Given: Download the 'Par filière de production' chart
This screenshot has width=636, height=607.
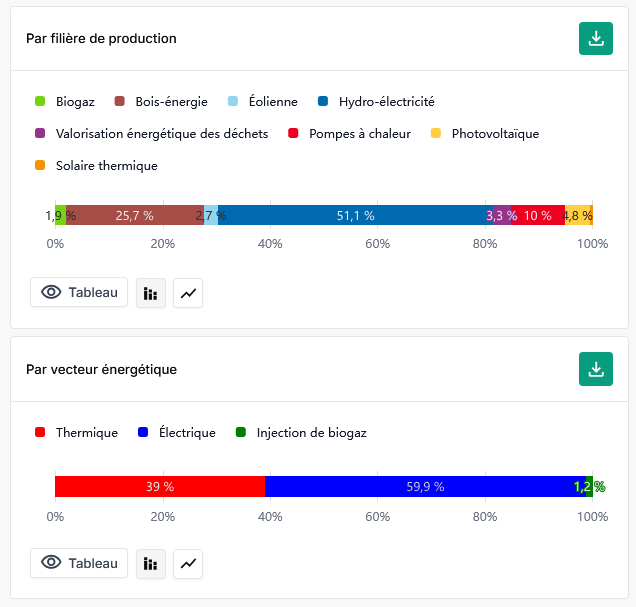Looking at the screenshot, I should [595, 39].
